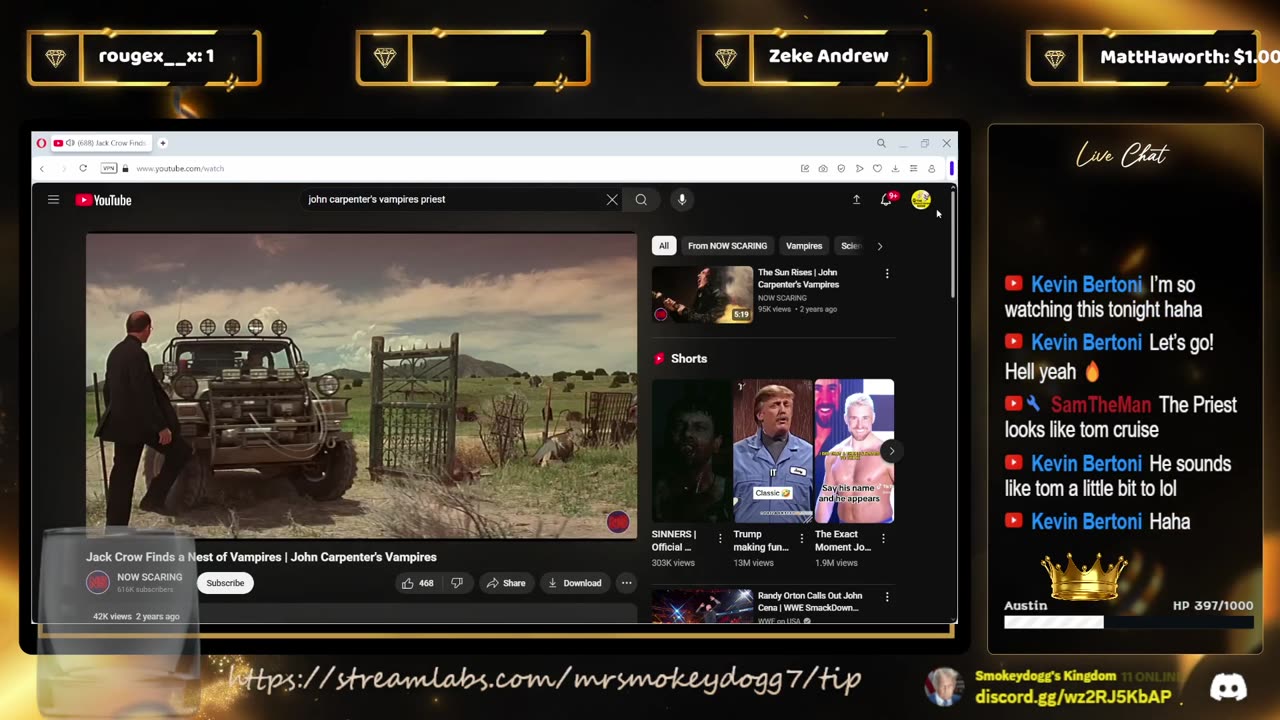Screen dimensions: 1280x720
Task: Subscribe to NOW SCARING
Action: click(225, 583)
